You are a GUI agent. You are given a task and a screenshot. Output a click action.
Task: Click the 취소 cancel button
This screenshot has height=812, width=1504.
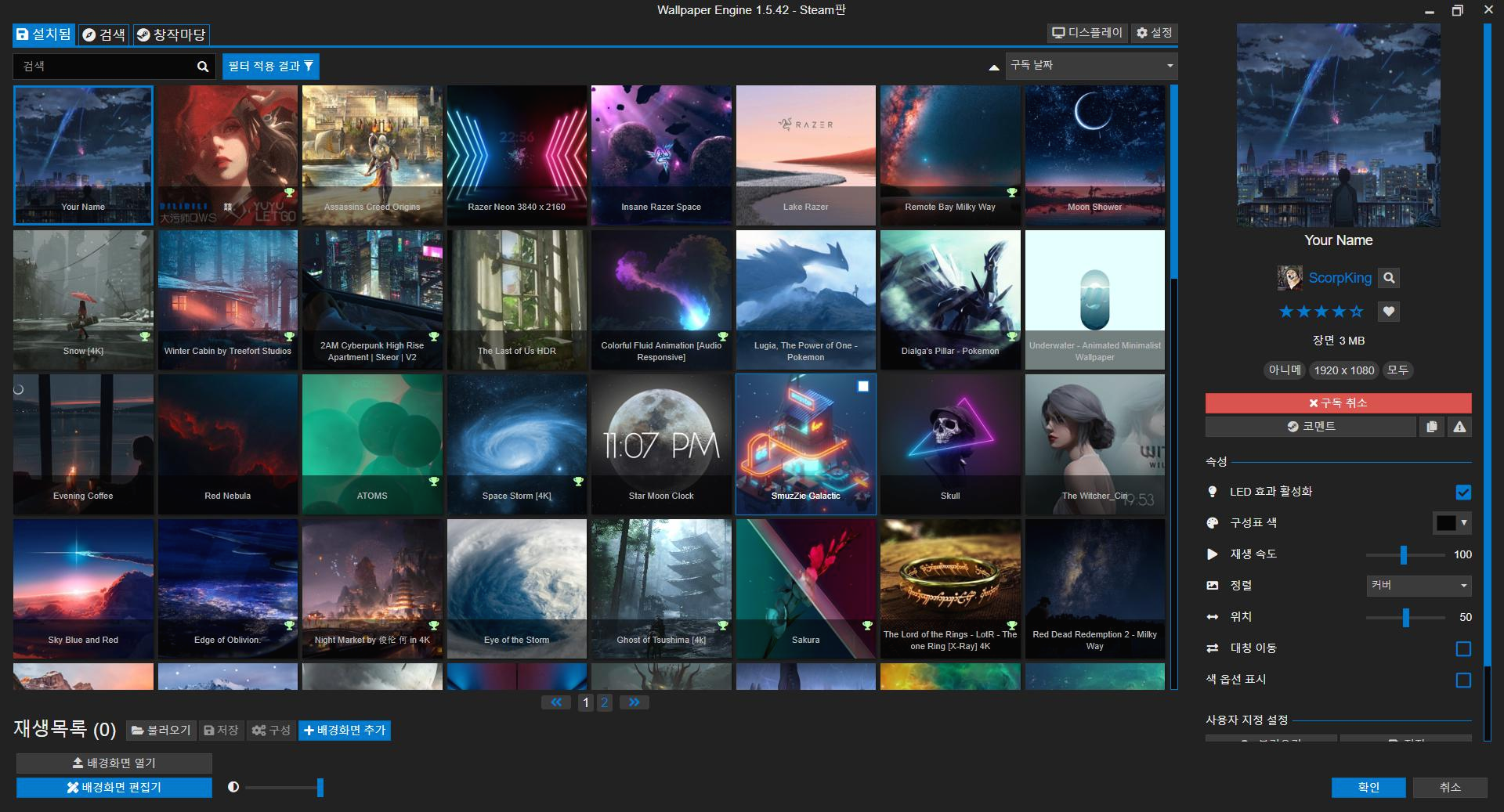click(1450, 787)
